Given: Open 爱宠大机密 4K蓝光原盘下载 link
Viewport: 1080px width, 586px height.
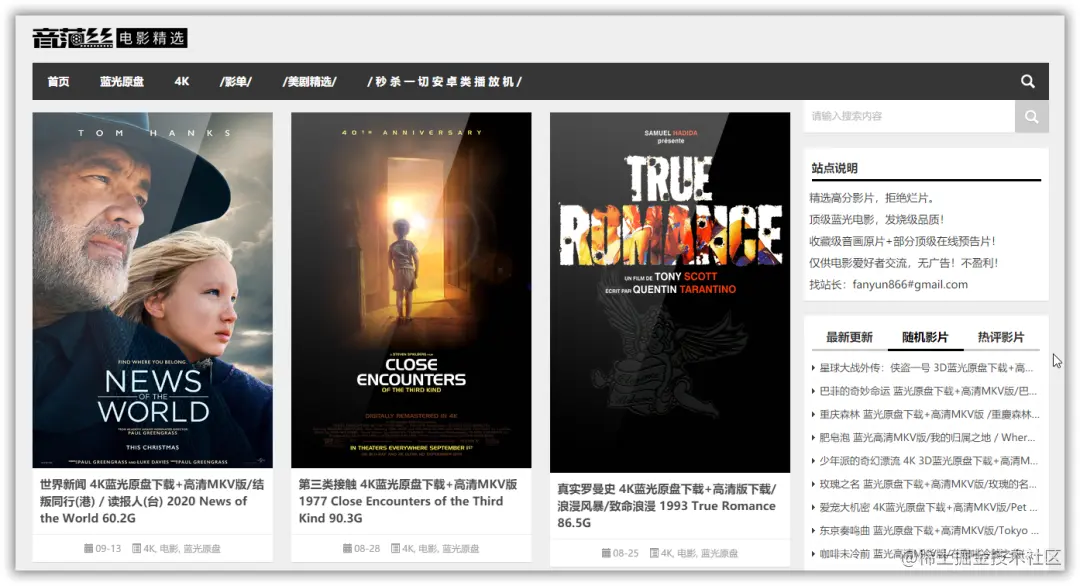Looking at the screenshot, I should tap(928, 507).
